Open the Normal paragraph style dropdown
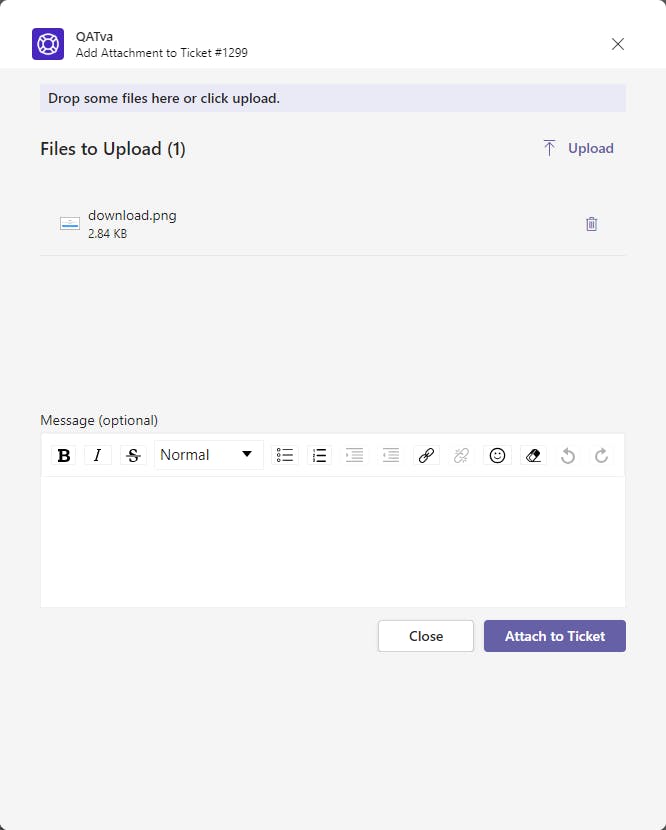 click(x=208, y=455)
